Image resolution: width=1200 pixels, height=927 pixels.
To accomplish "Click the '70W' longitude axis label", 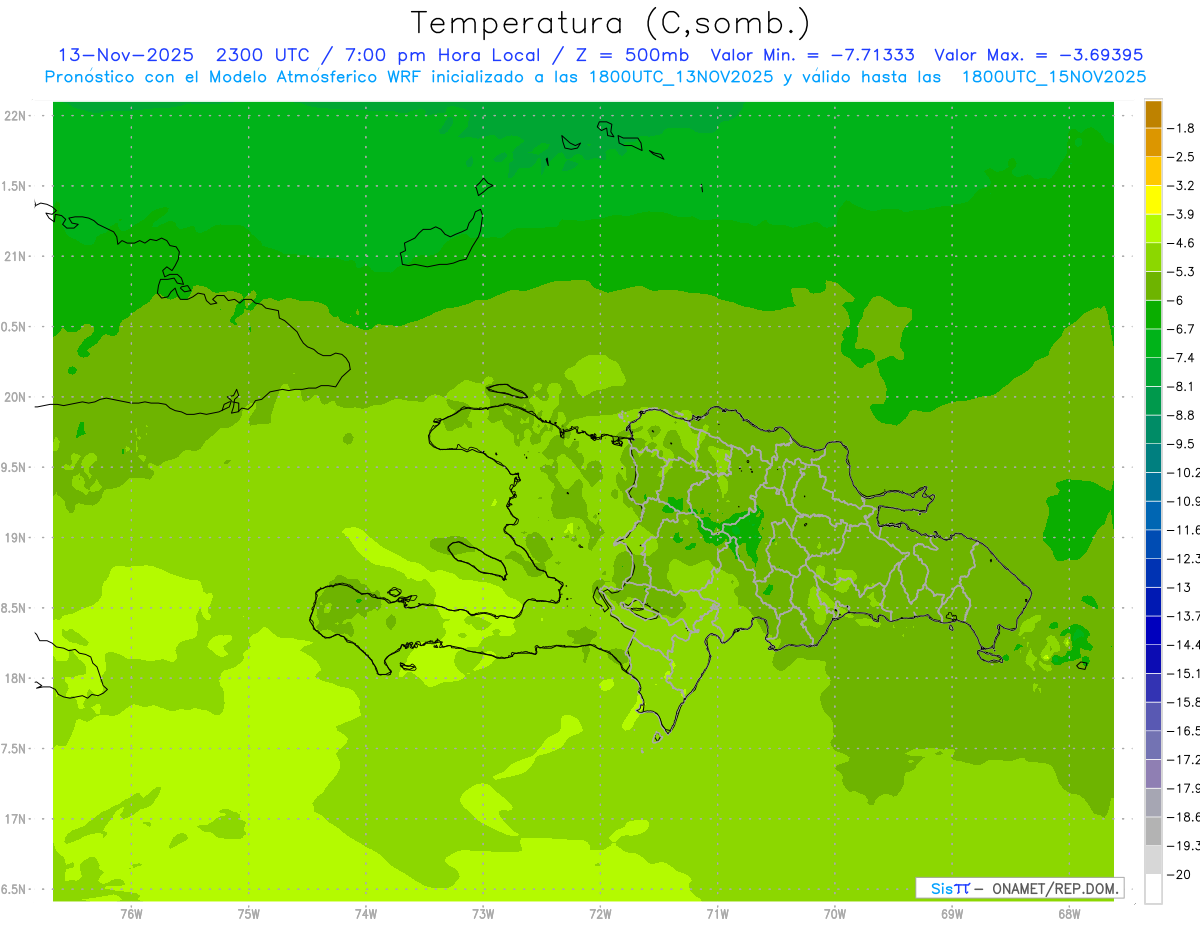I will [x=835, y=913].
